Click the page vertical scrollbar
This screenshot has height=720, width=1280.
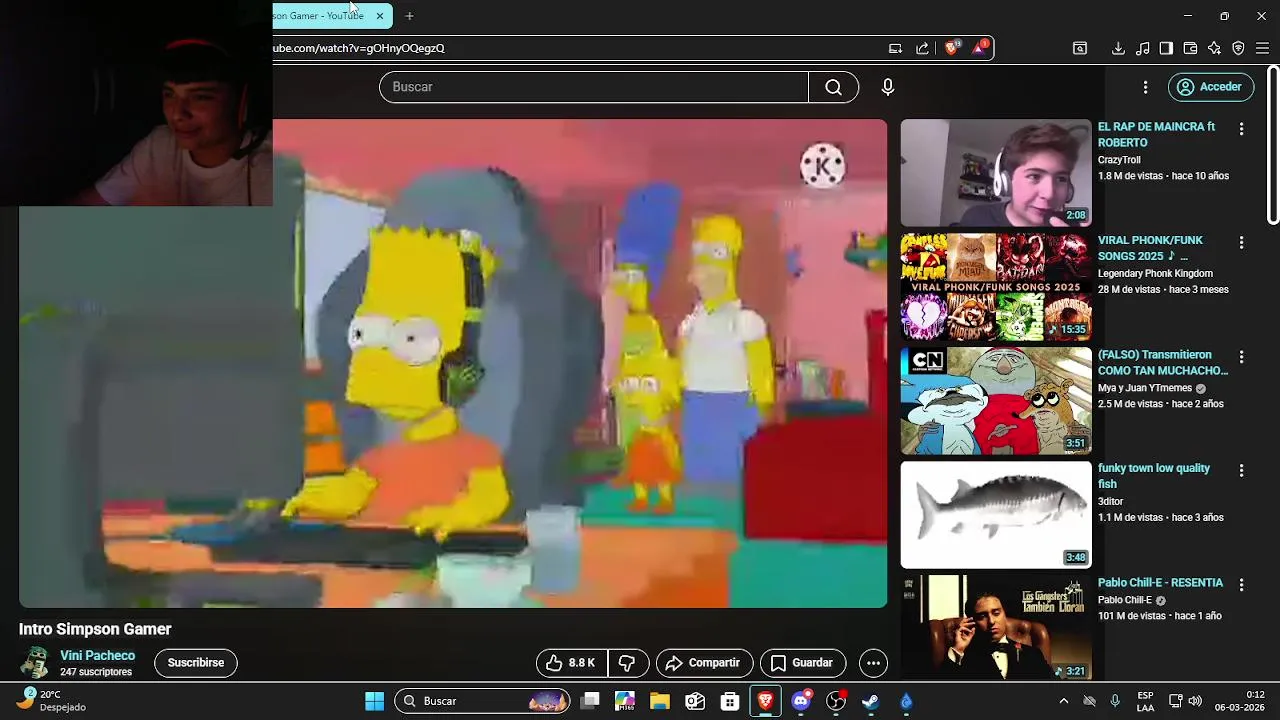pos(1273,145)
